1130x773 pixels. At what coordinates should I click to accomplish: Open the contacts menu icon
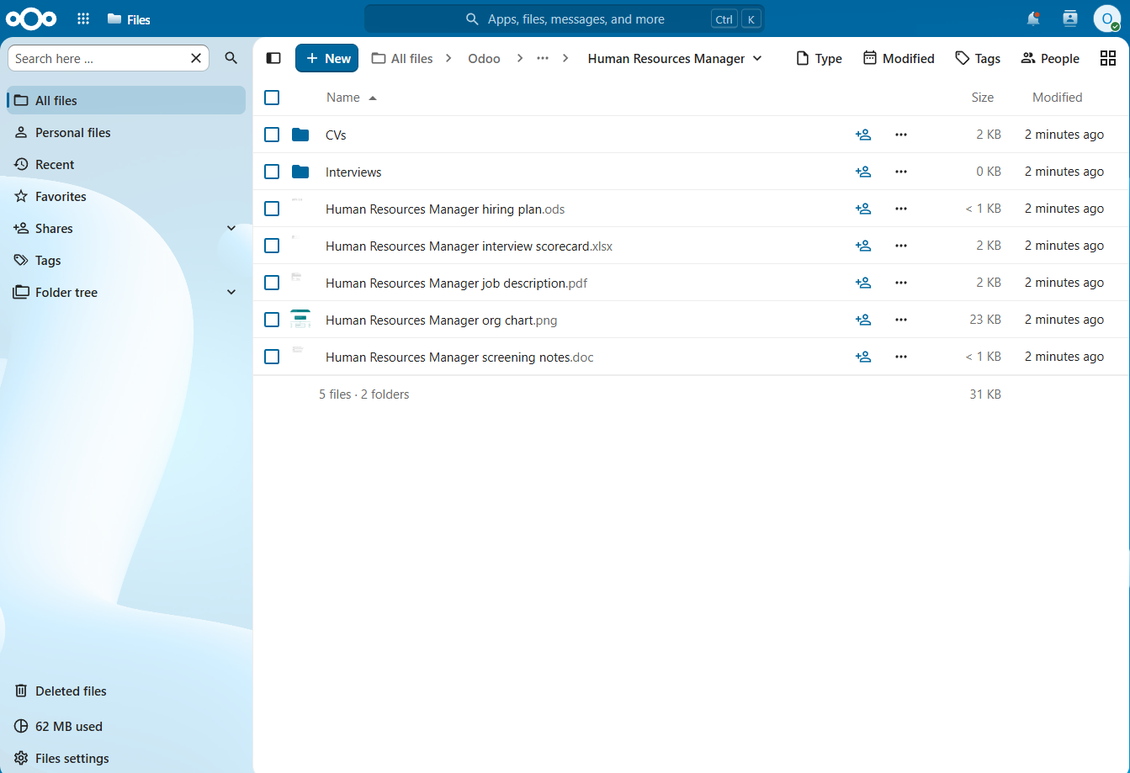tap(1069, 19)
